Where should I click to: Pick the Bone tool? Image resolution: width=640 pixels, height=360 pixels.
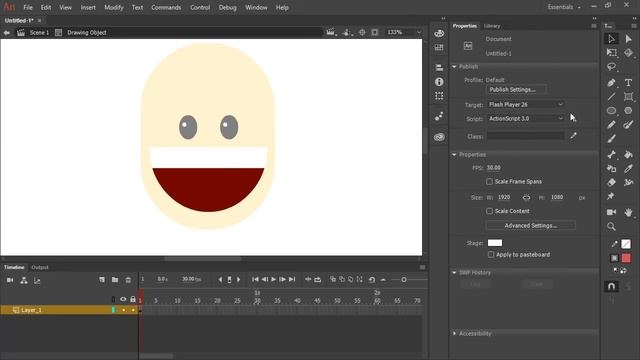coord(611,154)
